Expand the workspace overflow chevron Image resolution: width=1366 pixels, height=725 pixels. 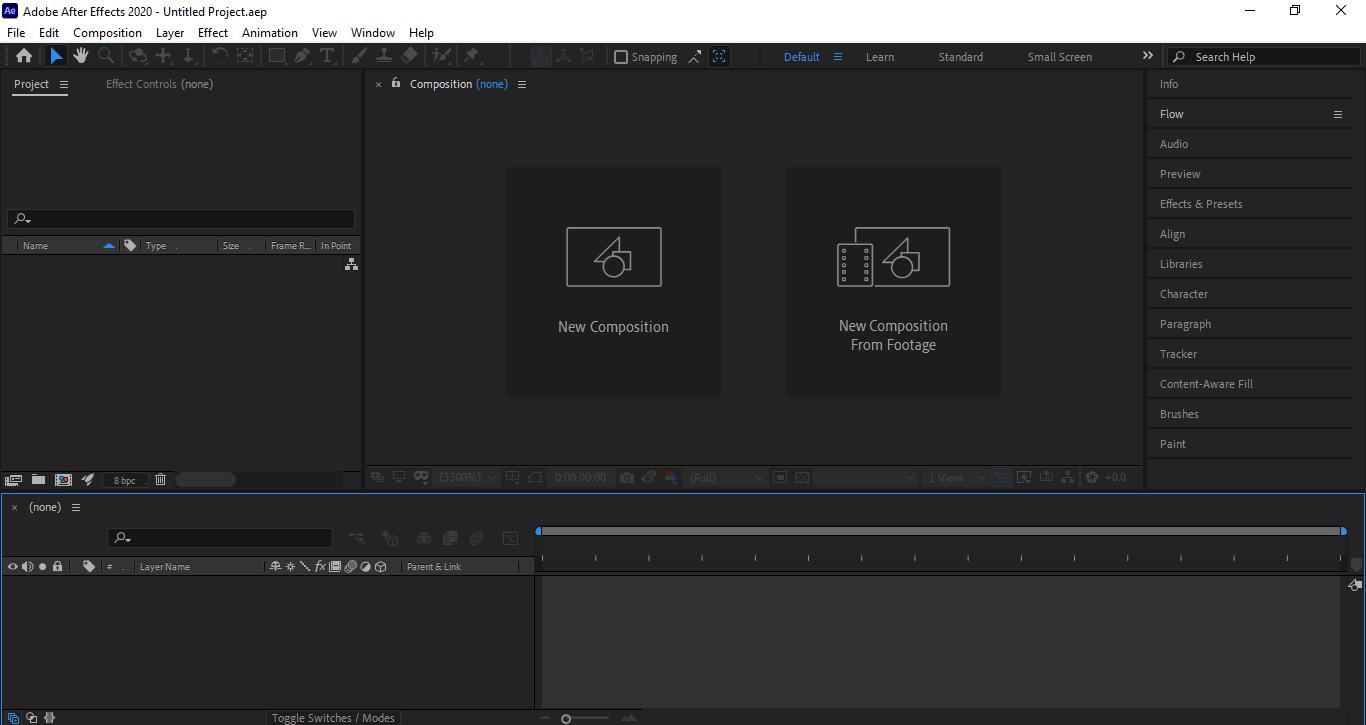[x=1148, y=56]
